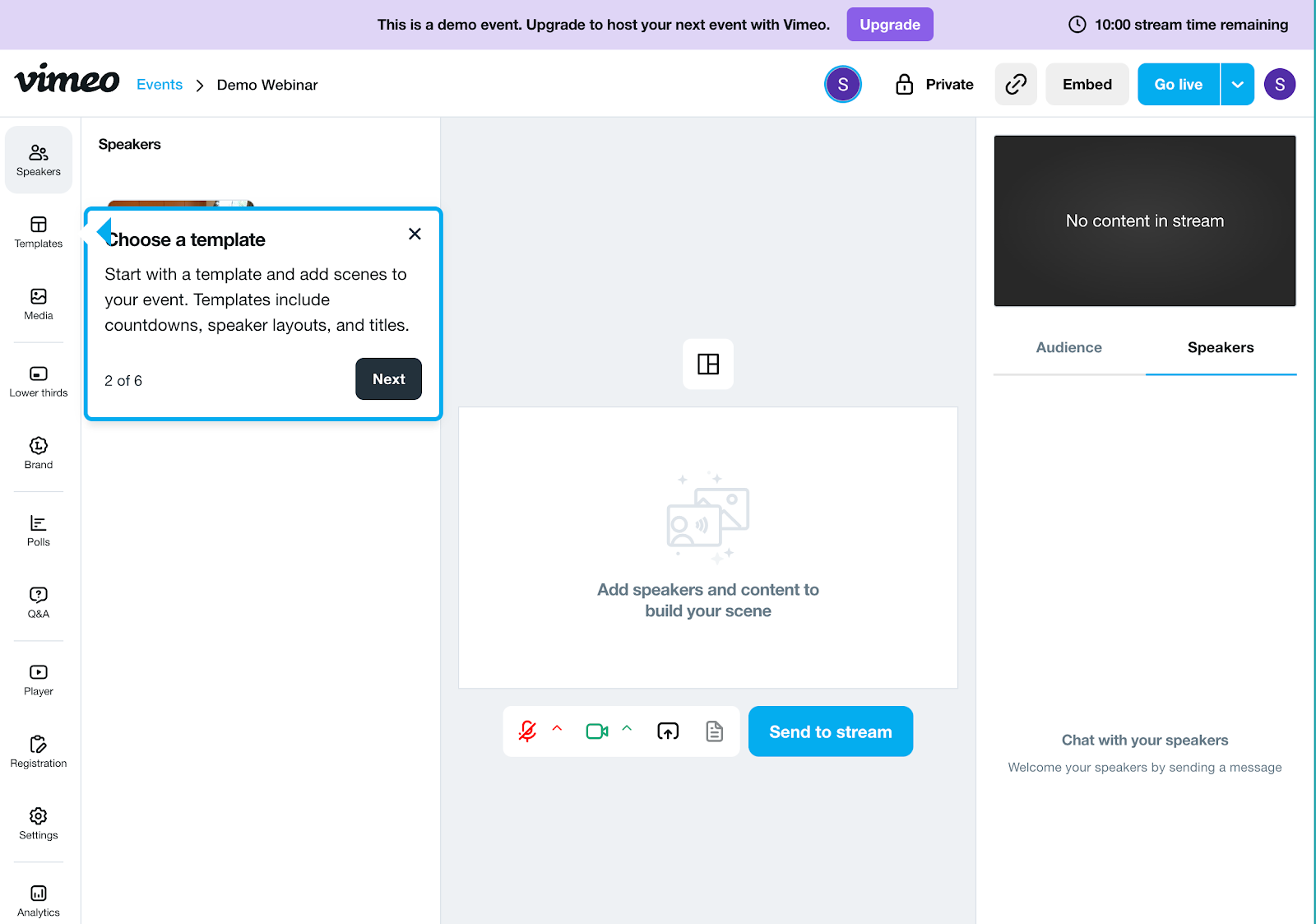Viewport: 1316px width, 924px height.
Task: Open the Lower thirds panel
Action: tap(38, 378)
